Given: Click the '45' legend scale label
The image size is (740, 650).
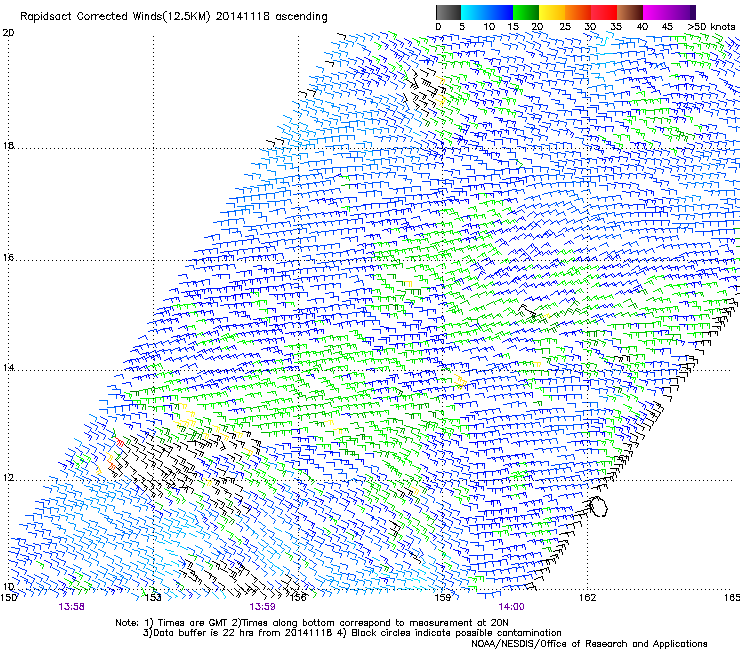Looking at the screenshot, I should coord(667,27).
